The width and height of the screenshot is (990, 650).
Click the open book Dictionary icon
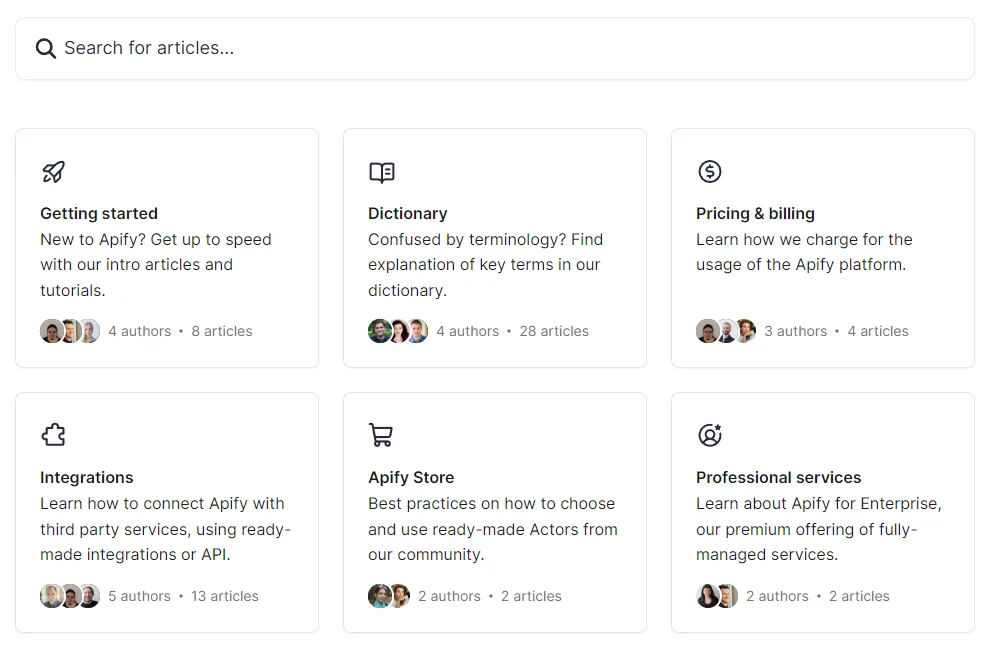pyautogui.click(x=382, y=172)
